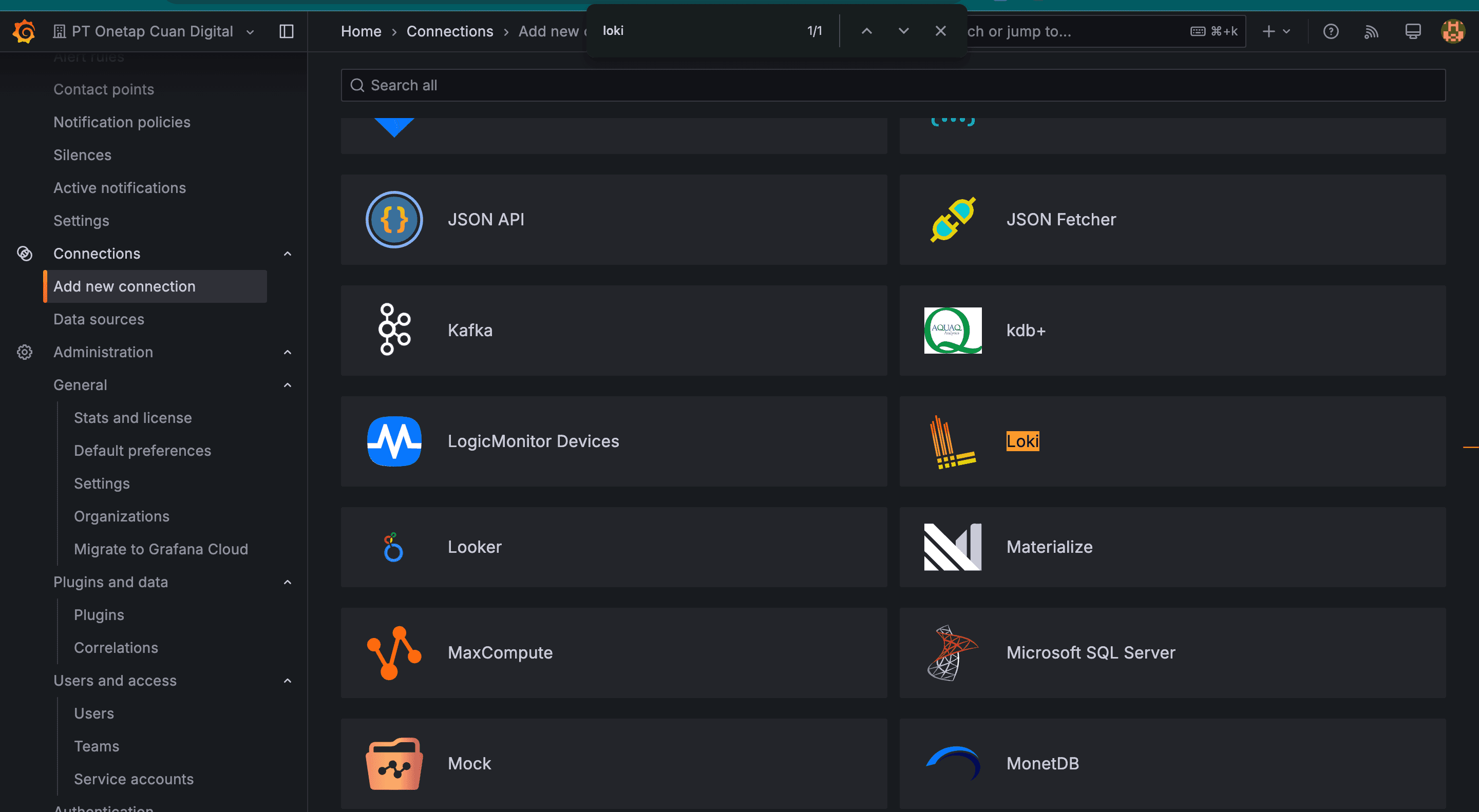
Task: Close the find-in-page bar
Action: [x=940, y=31]
